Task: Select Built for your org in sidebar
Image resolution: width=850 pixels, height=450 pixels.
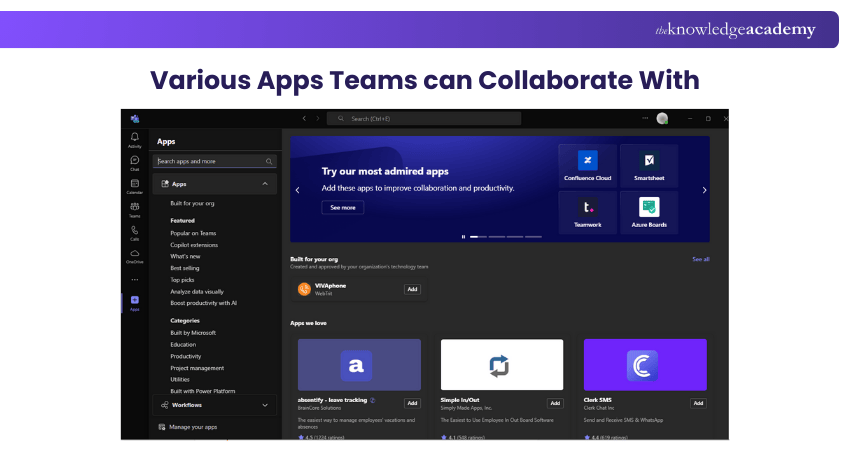Action: [192, 203]
